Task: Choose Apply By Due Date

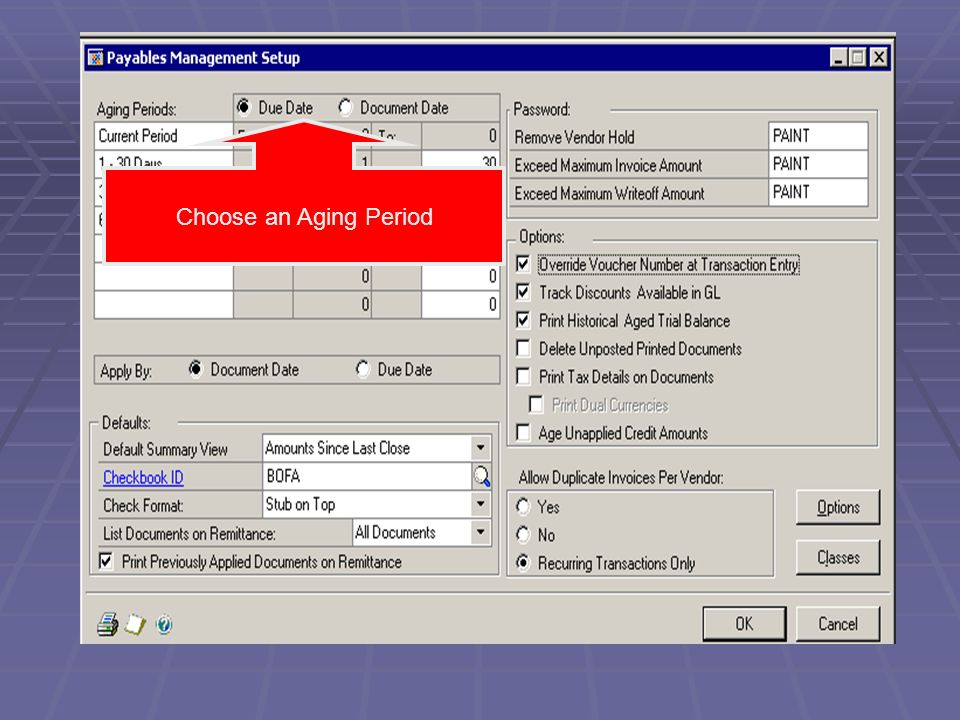Action: [362, 369]
